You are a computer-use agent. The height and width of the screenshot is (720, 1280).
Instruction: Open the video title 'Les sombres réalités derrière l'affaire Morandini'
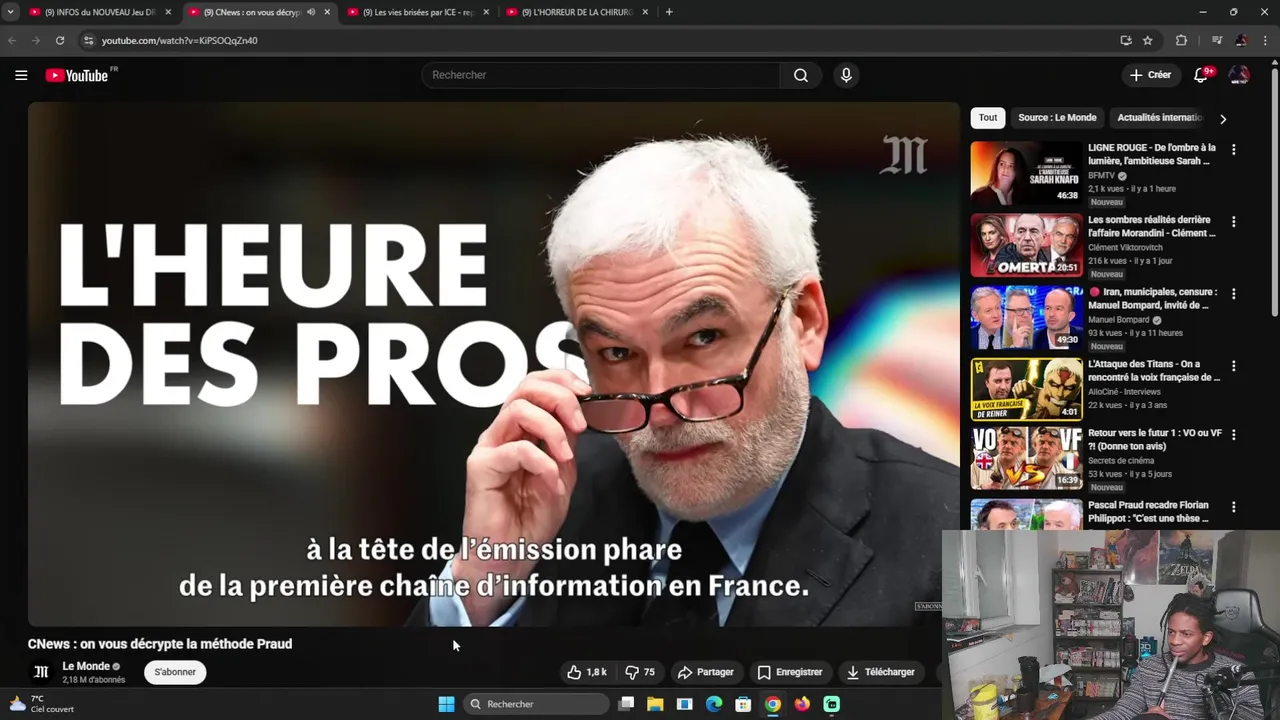[1152, 226]
